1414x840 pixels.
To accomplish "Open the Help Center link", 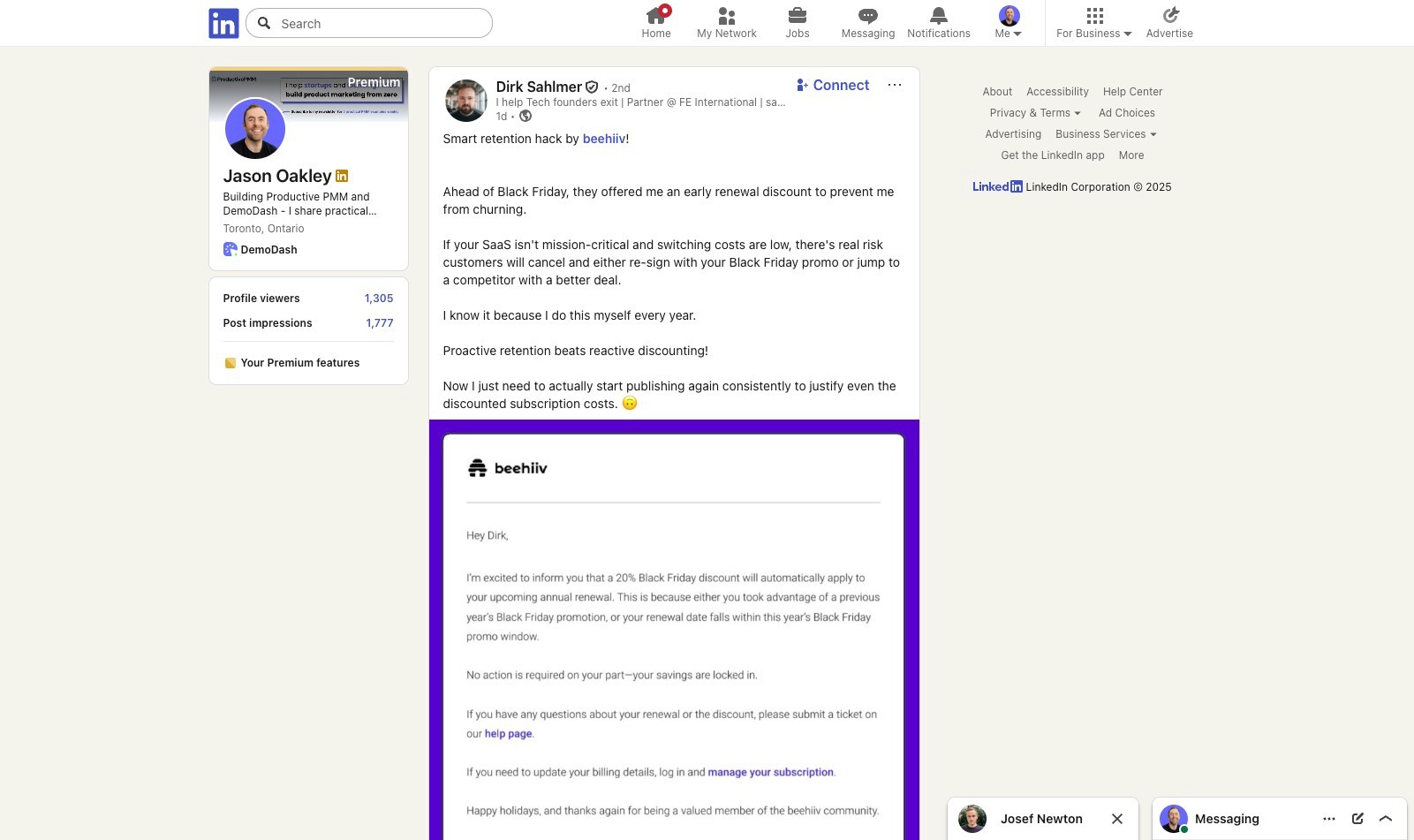I will [x=1132, y=92].
